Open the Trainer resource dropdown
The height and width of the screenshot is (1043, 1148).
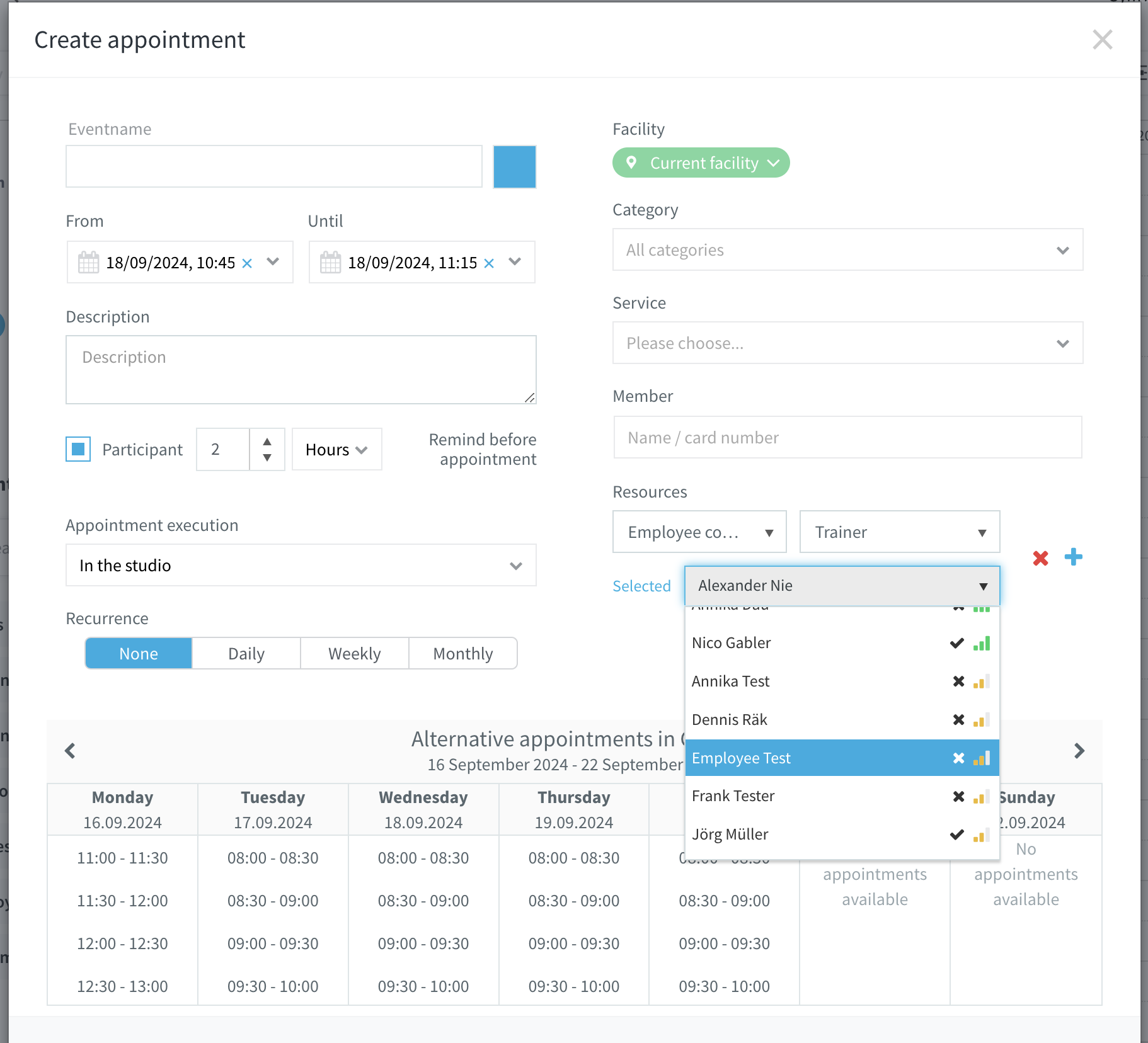click(900, 532)
